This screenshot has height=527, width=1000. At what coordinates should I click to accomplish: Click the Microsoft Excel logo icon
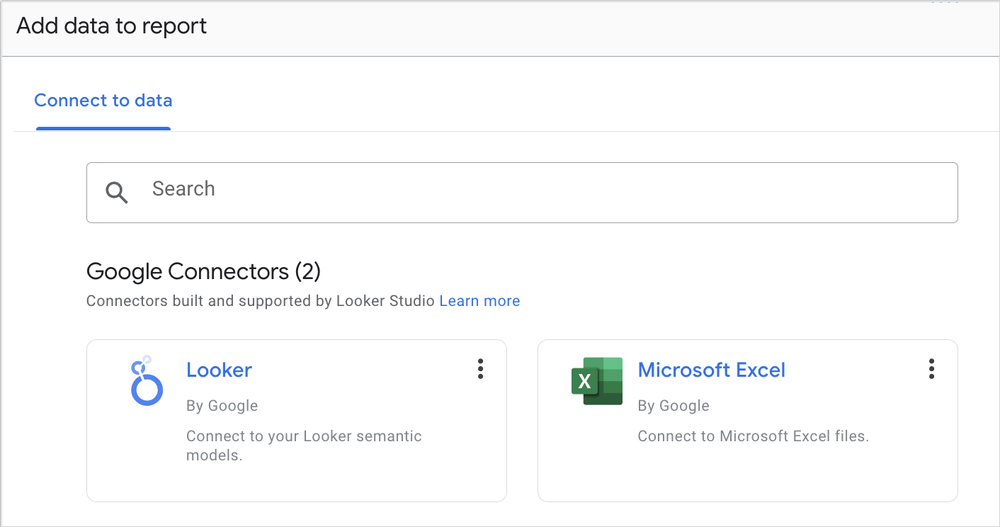point(597,381)
